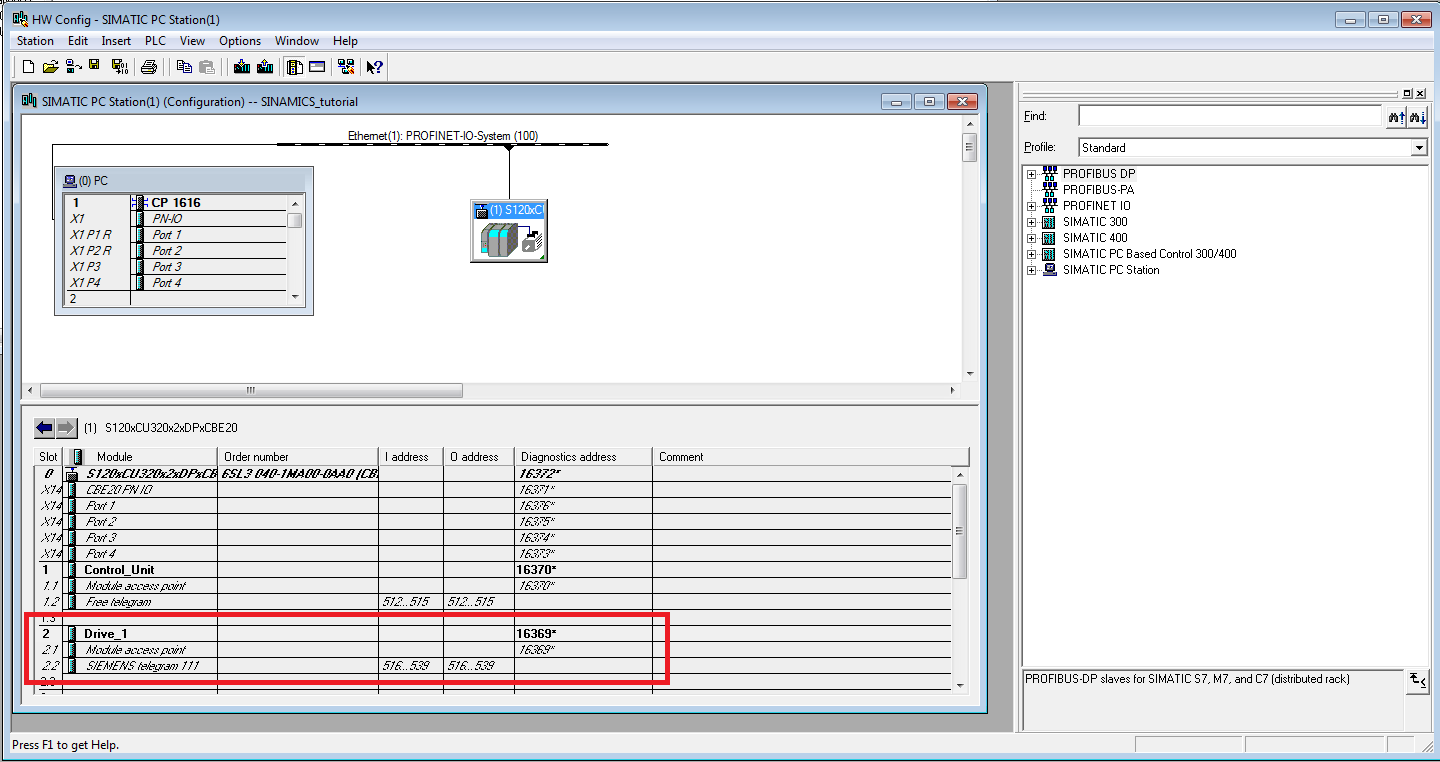Click the Comment column header
The height and width of the screenshot is (762, 1440).
click(810, 457)
